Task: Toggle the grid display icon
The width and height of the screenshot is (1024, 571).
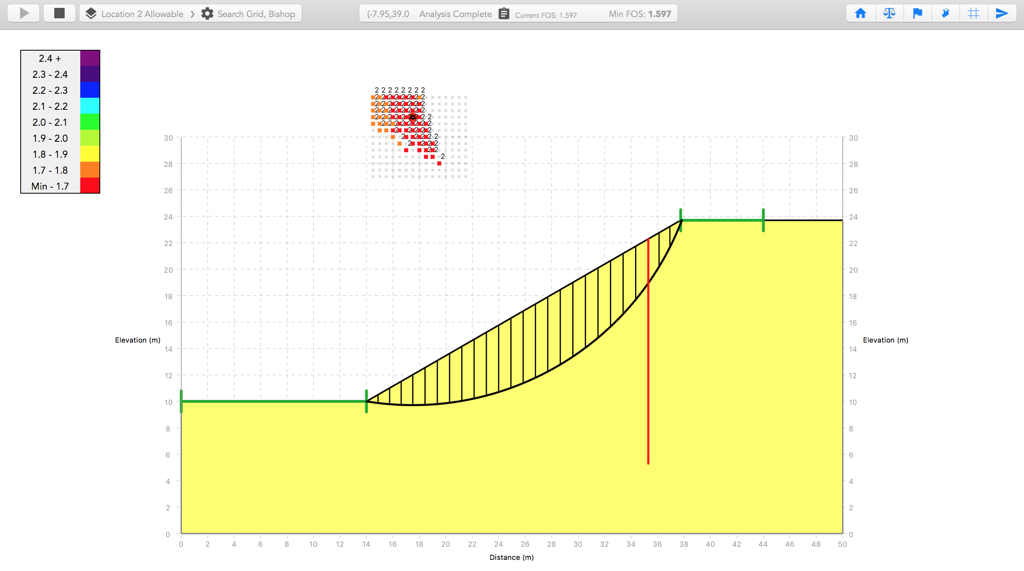Action: click(973, 14)
